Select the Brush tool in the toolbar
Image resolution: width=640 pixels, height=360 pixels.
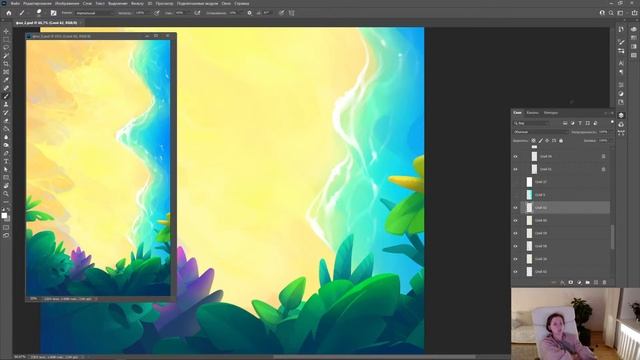[x=6, y=97]
